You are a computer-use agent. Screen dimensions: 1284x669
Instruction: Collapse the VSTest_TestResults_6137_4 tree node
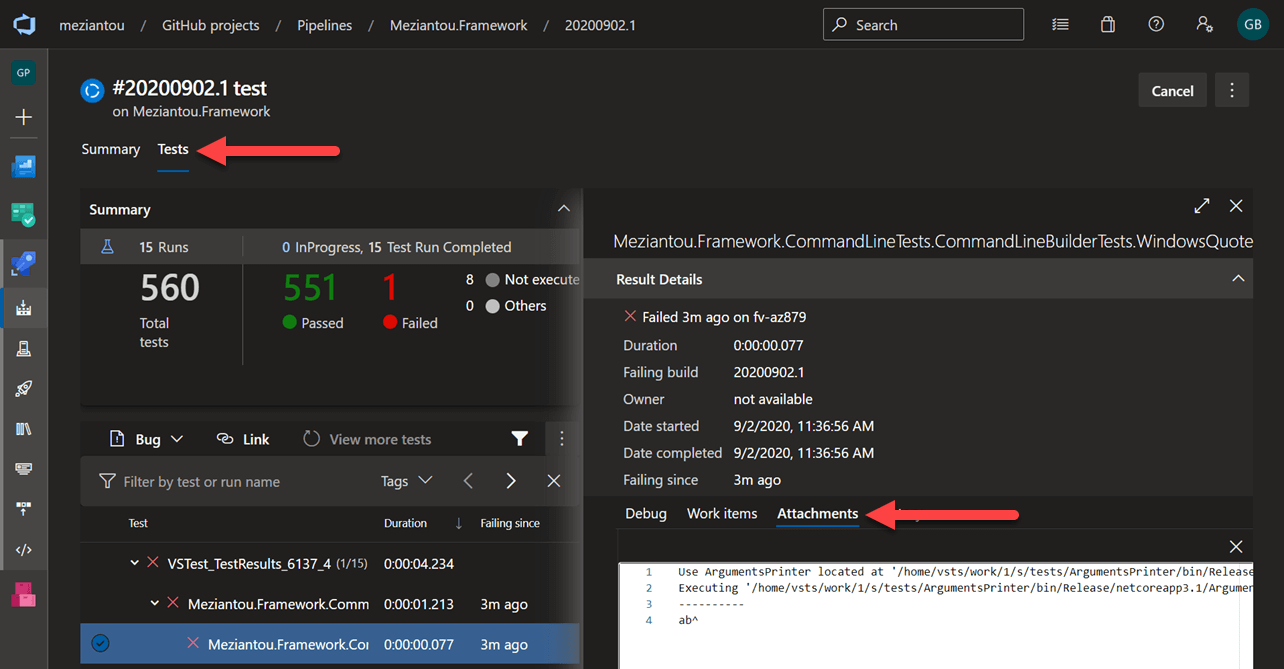[135, 564]
